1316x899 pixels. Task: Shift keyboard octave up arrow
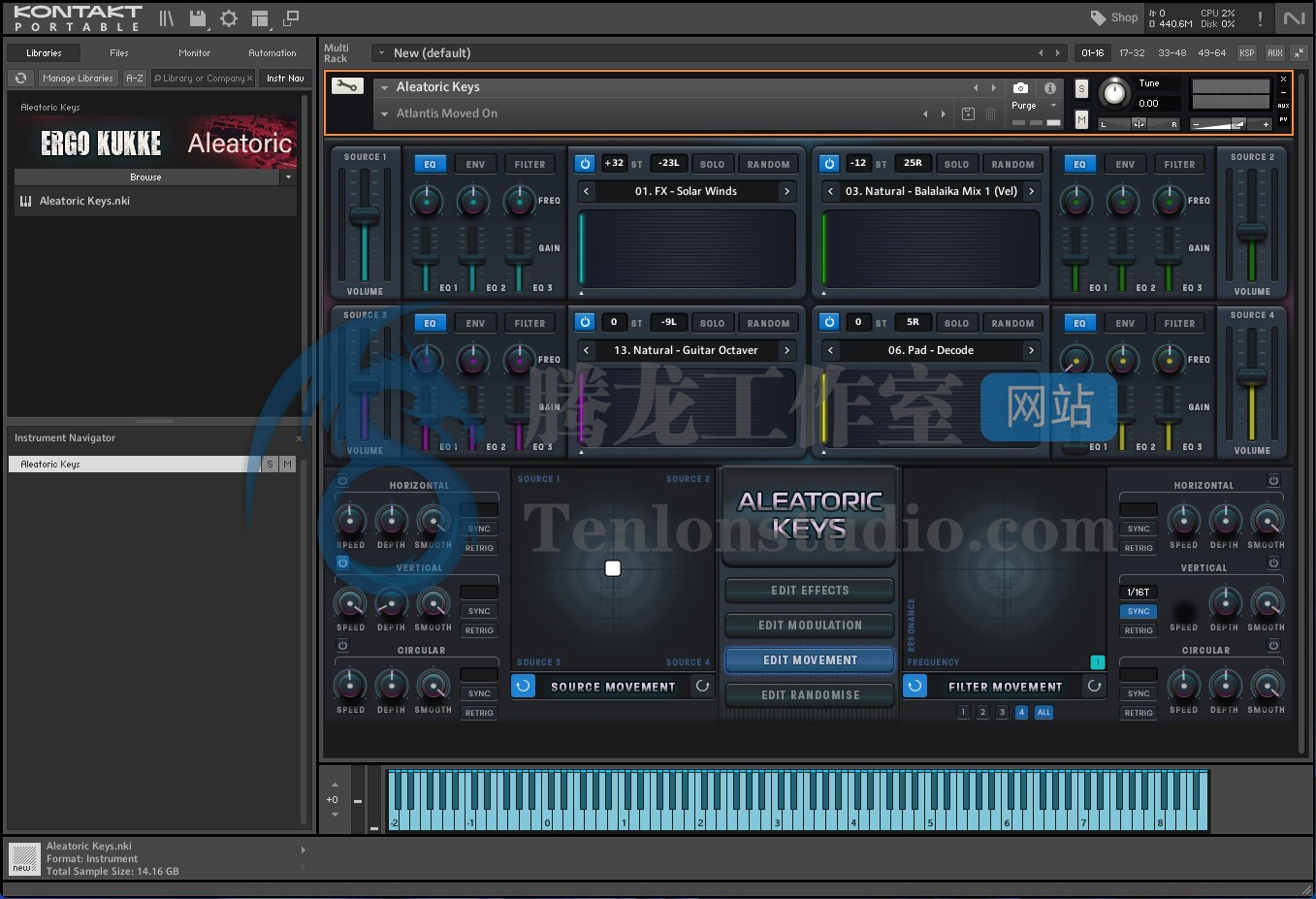point(335,785)
